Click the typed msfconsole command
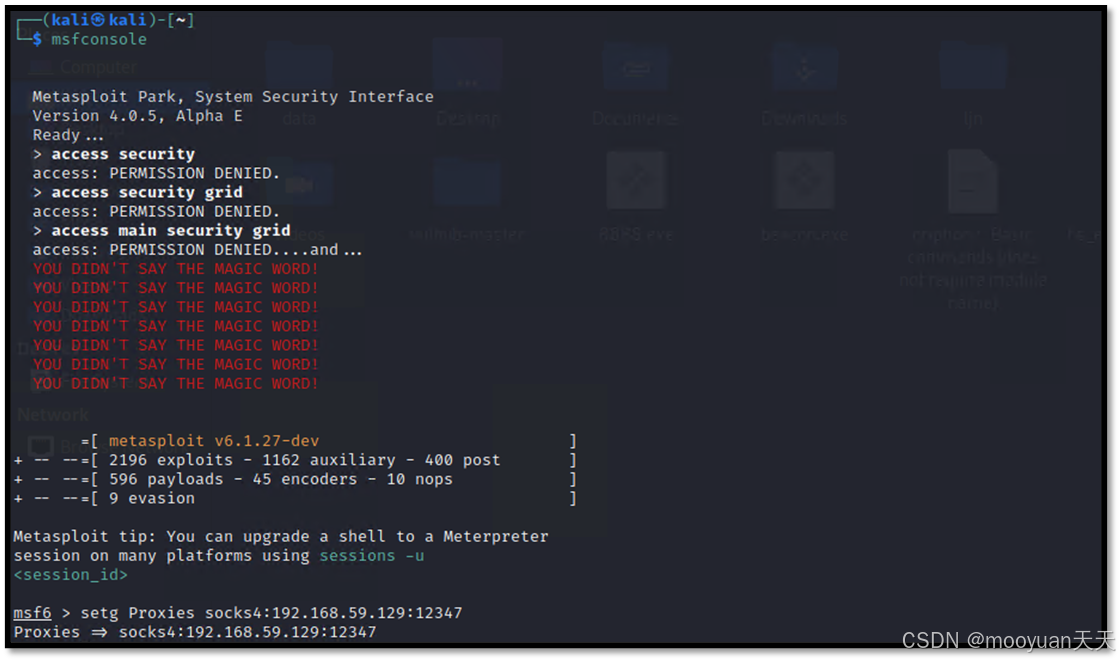This screenshot has width=1120, height=661. tap(99, 39)
